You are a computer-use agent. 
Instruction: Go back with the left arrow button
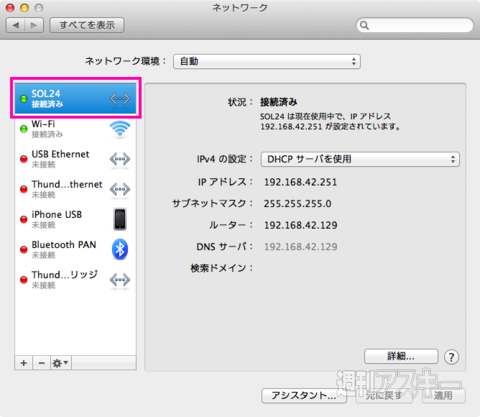pos(16,25)
